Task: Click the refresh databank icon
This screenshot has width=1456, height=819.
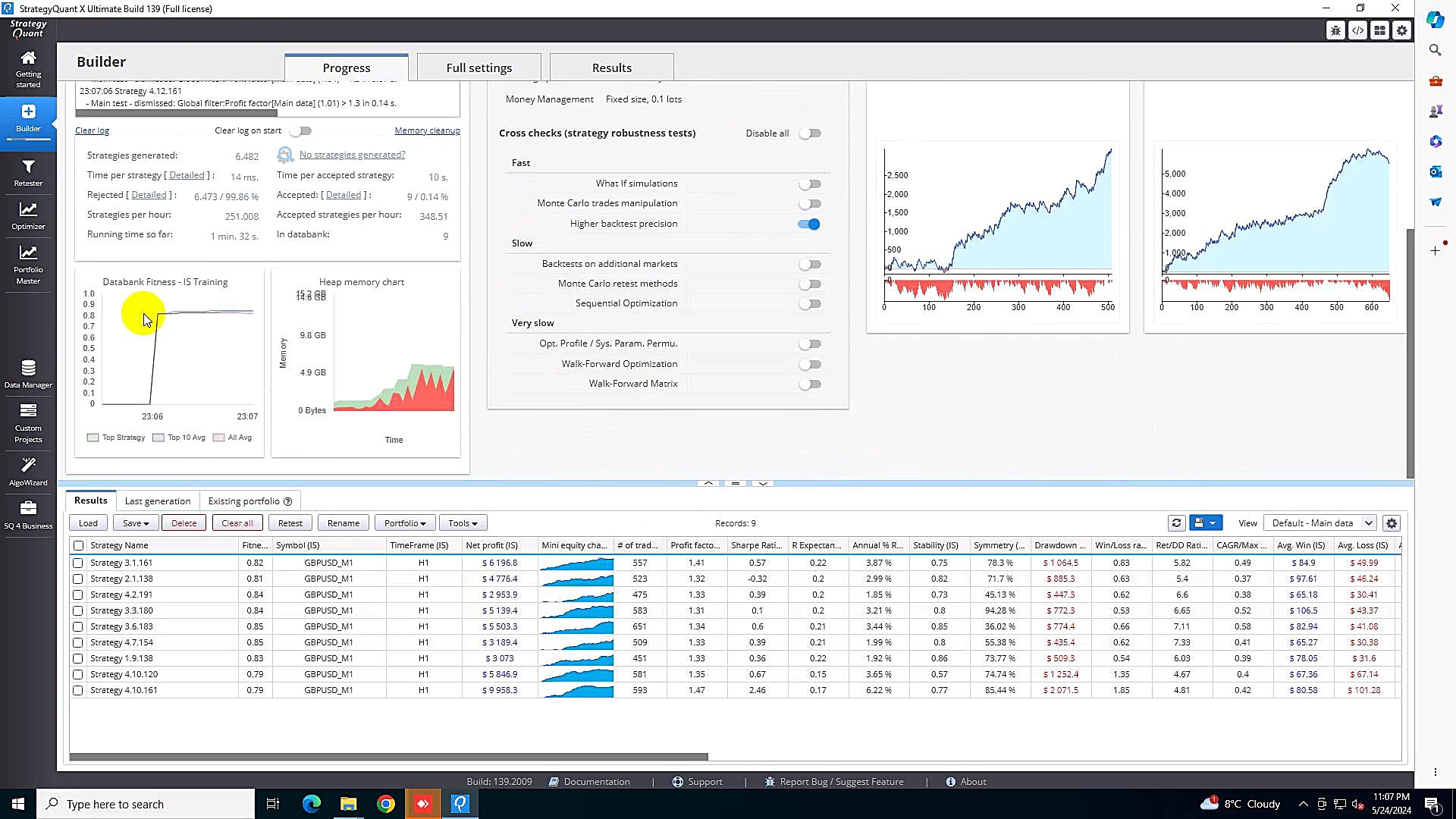Action: [1176, 522]
